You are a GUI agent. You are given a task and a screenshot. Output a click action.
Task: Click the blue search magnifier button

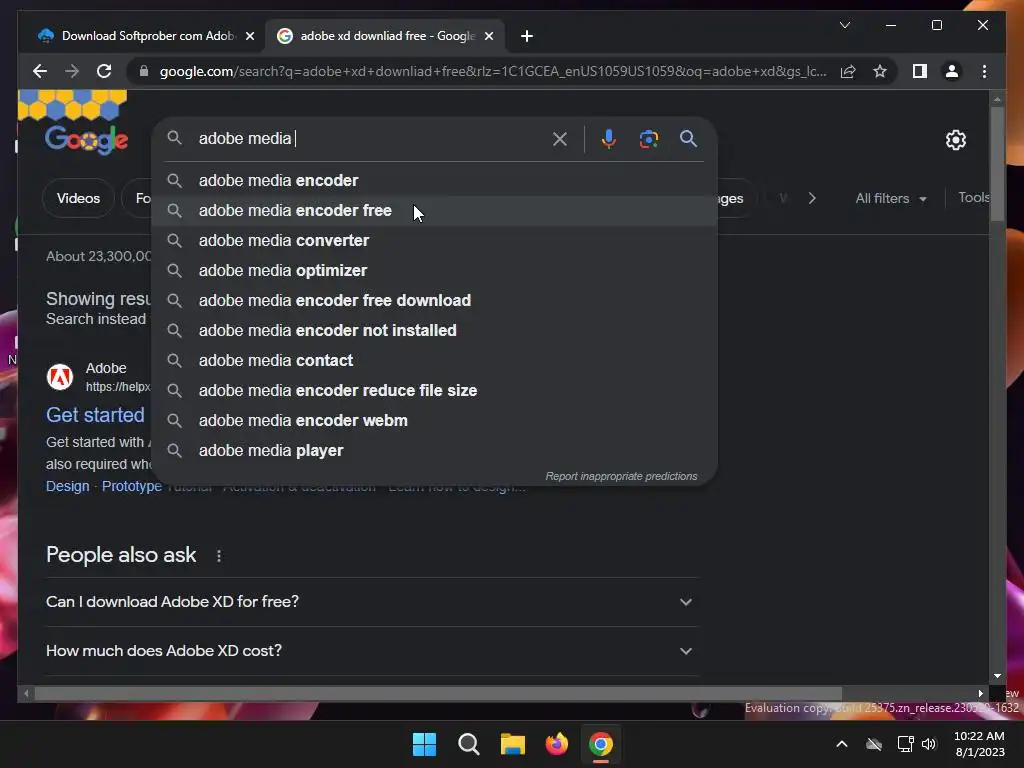click(x=688, y=138)
